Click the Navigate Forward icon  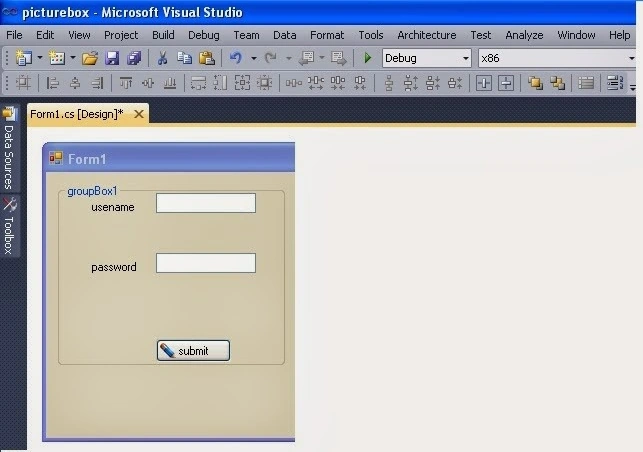pyautogui.click(x=338, y=58)
